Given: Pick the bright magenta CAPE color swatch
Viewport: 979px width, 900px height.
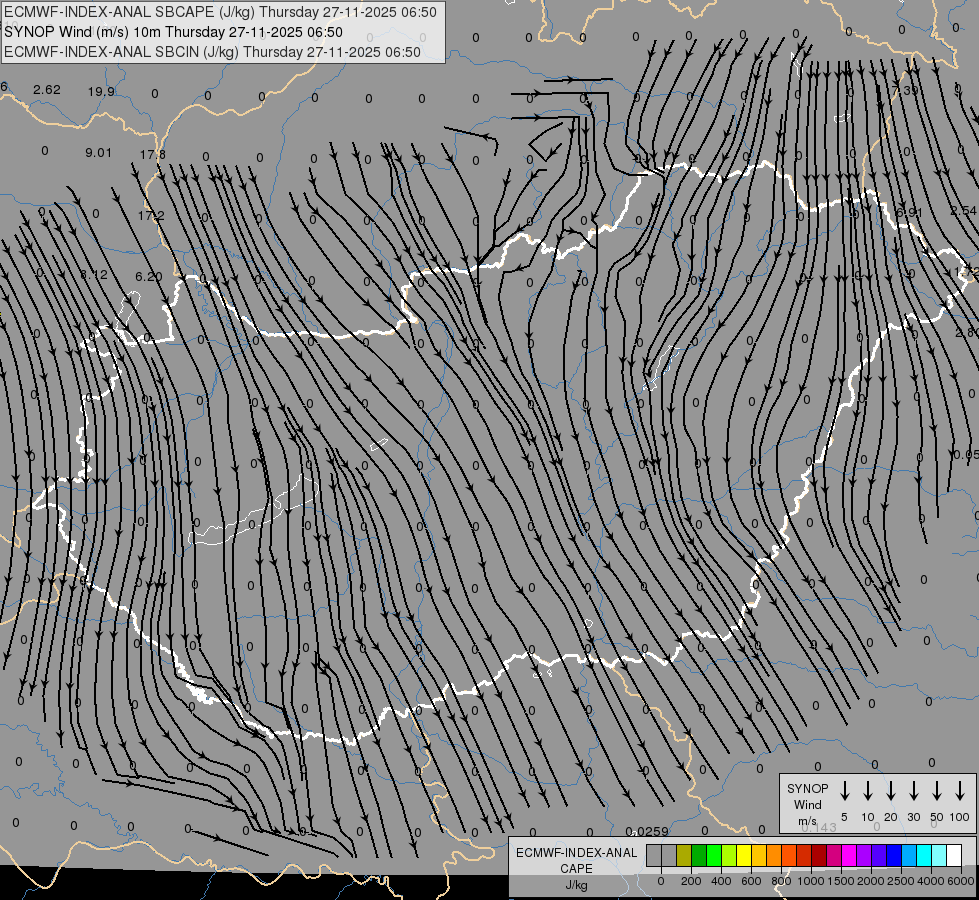Looking at the screenshot, I should (849, 856).
